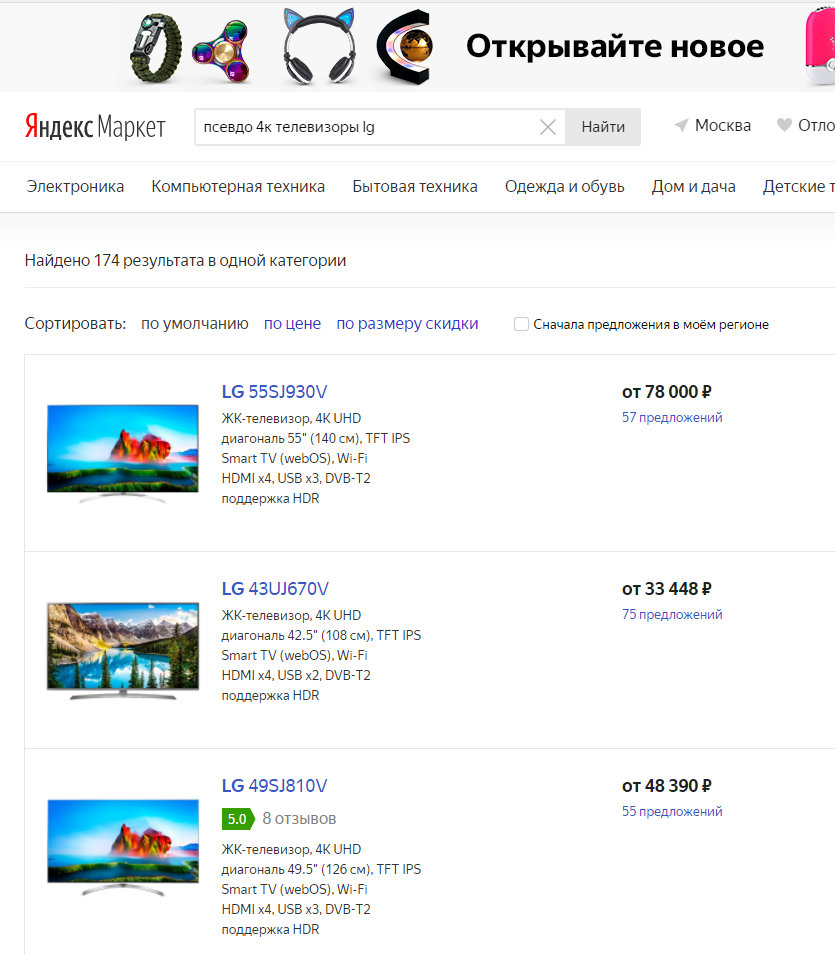Image resolution: width=835 pixels, height=954 pixels.
Task: Open the LG 49SJ810V TV thumbnail
Action: (x=123, y=845)
